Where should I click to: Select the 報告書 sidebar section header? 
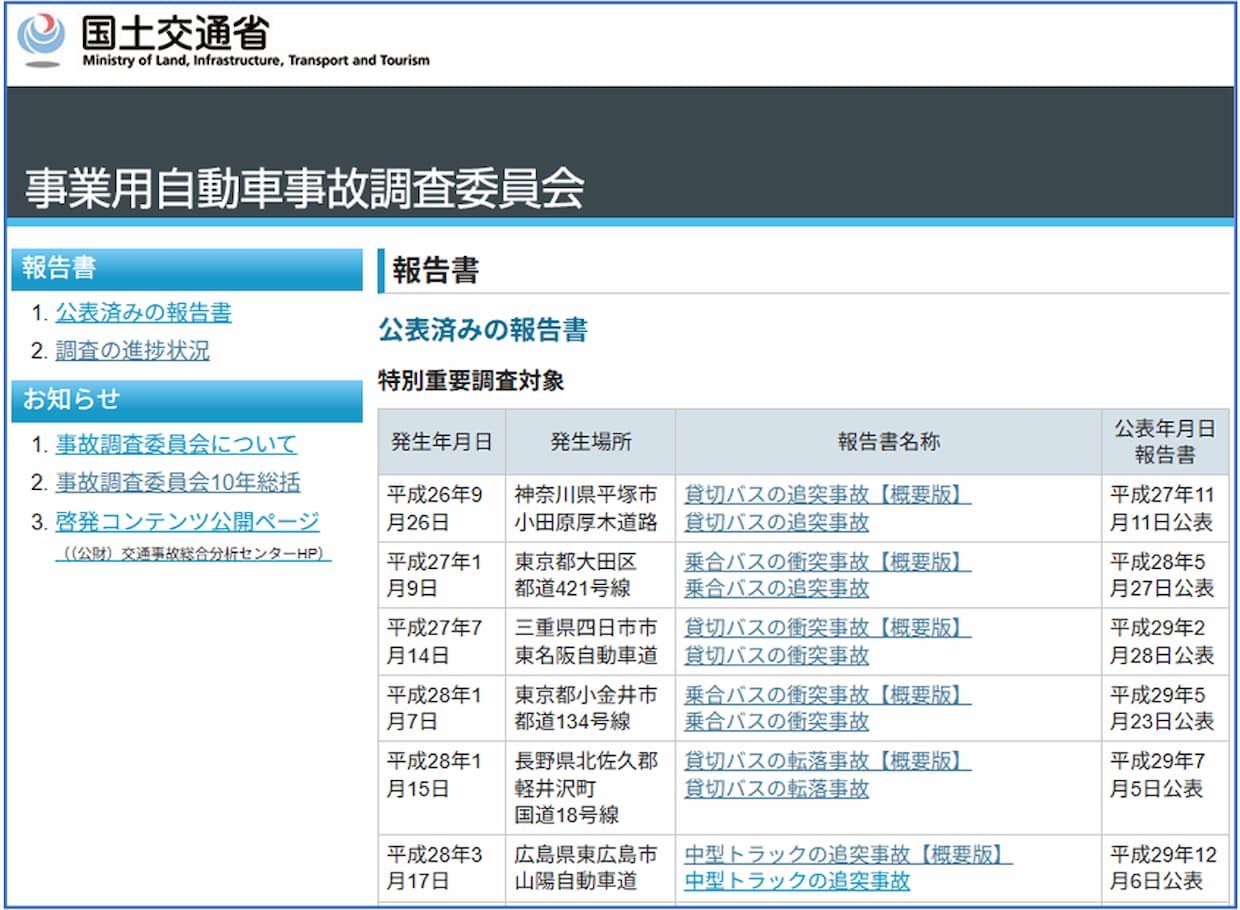186,269
